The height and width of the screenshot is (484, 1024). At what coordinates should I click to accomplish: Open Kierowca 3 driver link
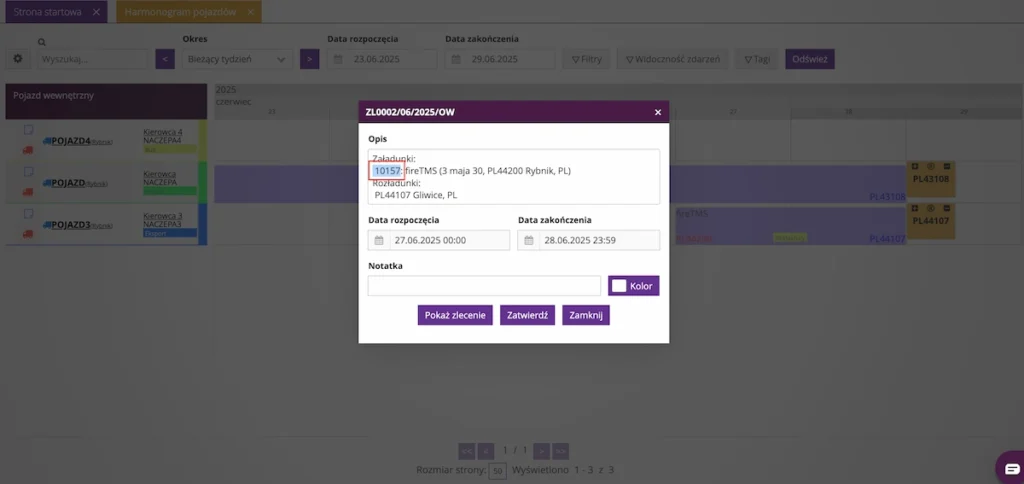(163, 216)
